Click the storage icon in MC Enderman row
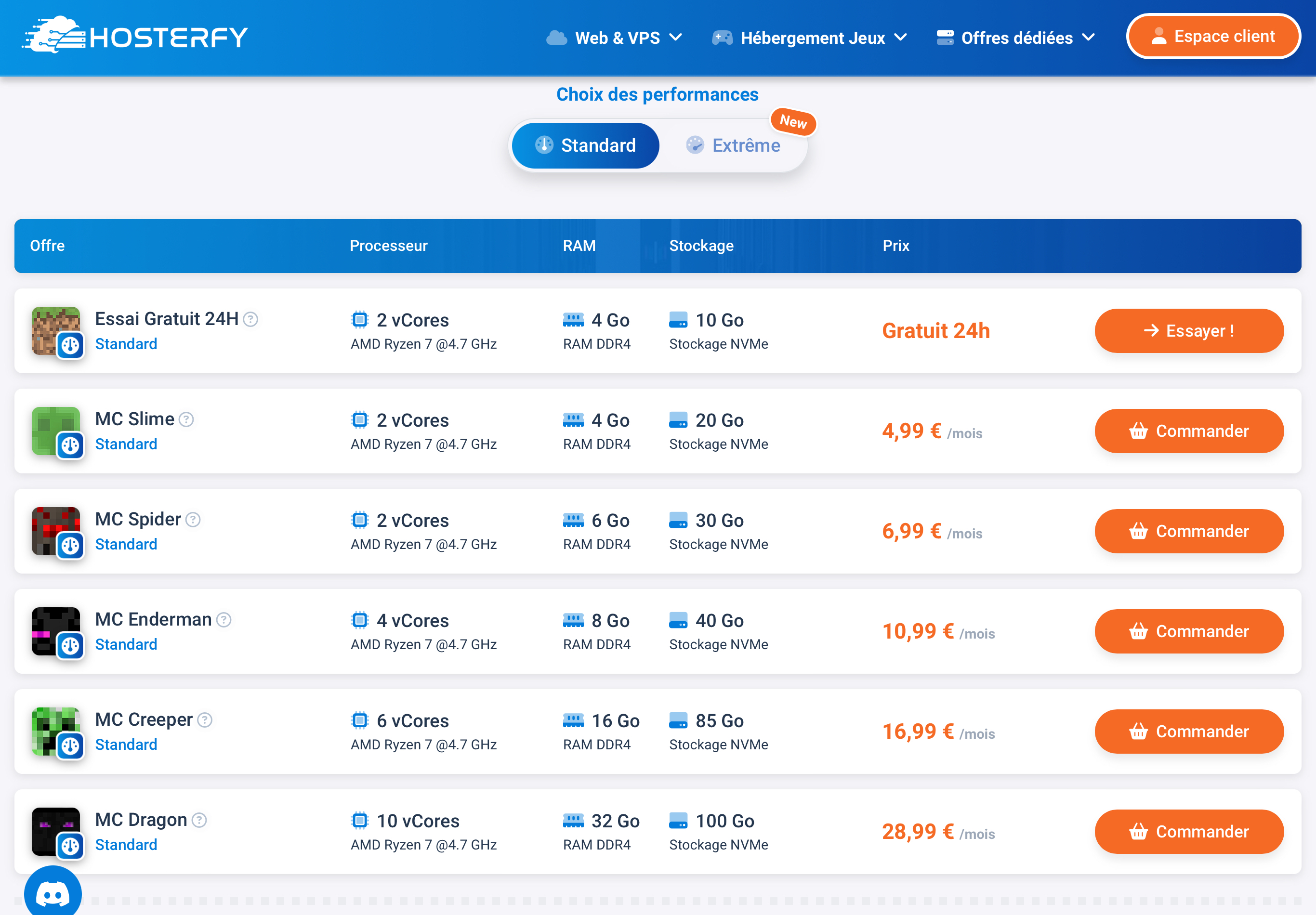This screenshot has width=1316, height=915. point(678,620)
